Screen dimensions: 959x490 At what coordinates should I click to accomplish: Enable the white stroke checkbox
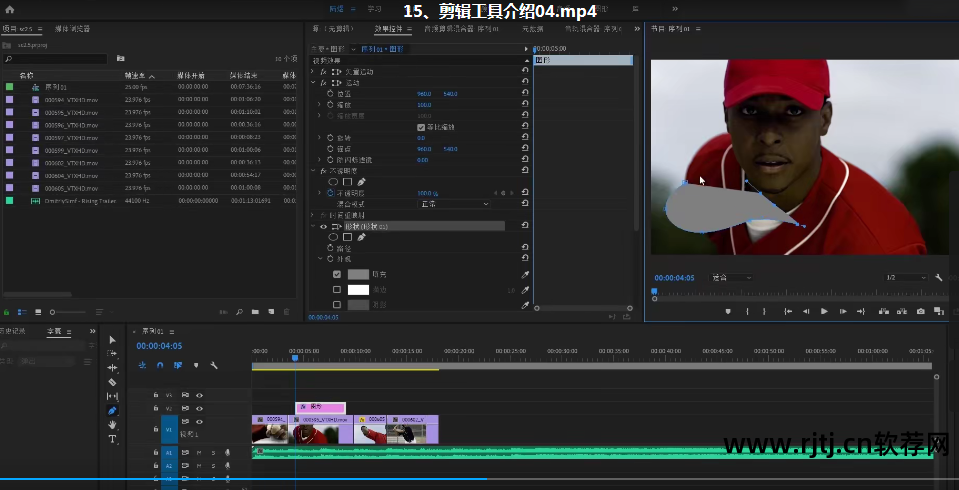[x=337, y=290]
